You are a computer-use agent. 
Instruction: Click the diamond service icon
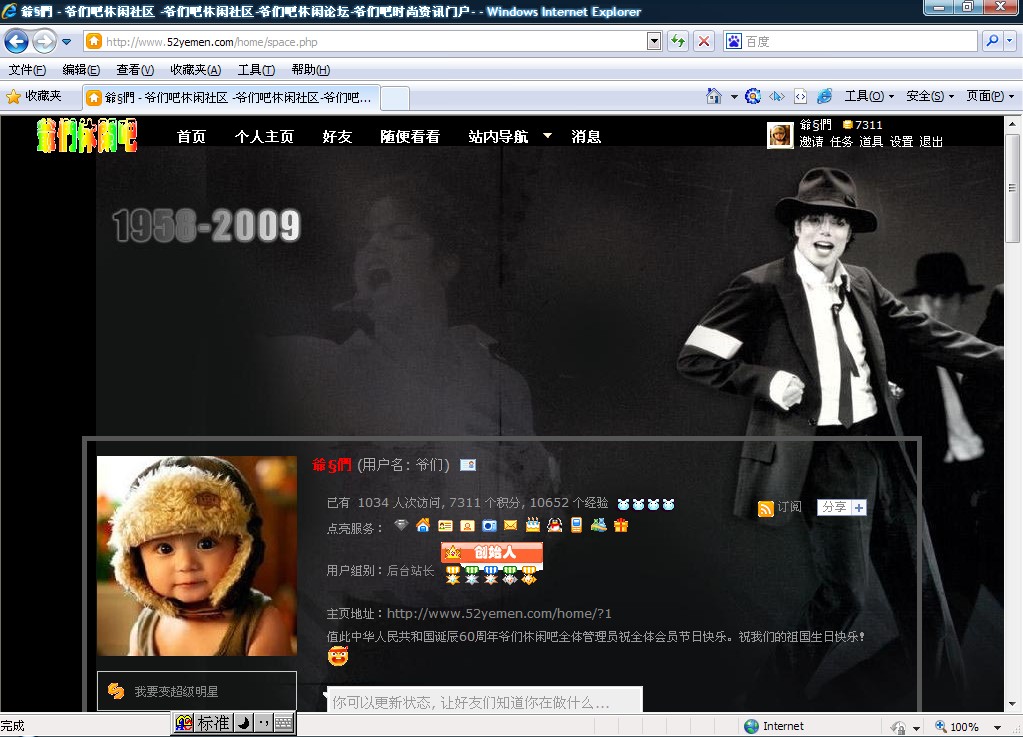coord(401,525)
